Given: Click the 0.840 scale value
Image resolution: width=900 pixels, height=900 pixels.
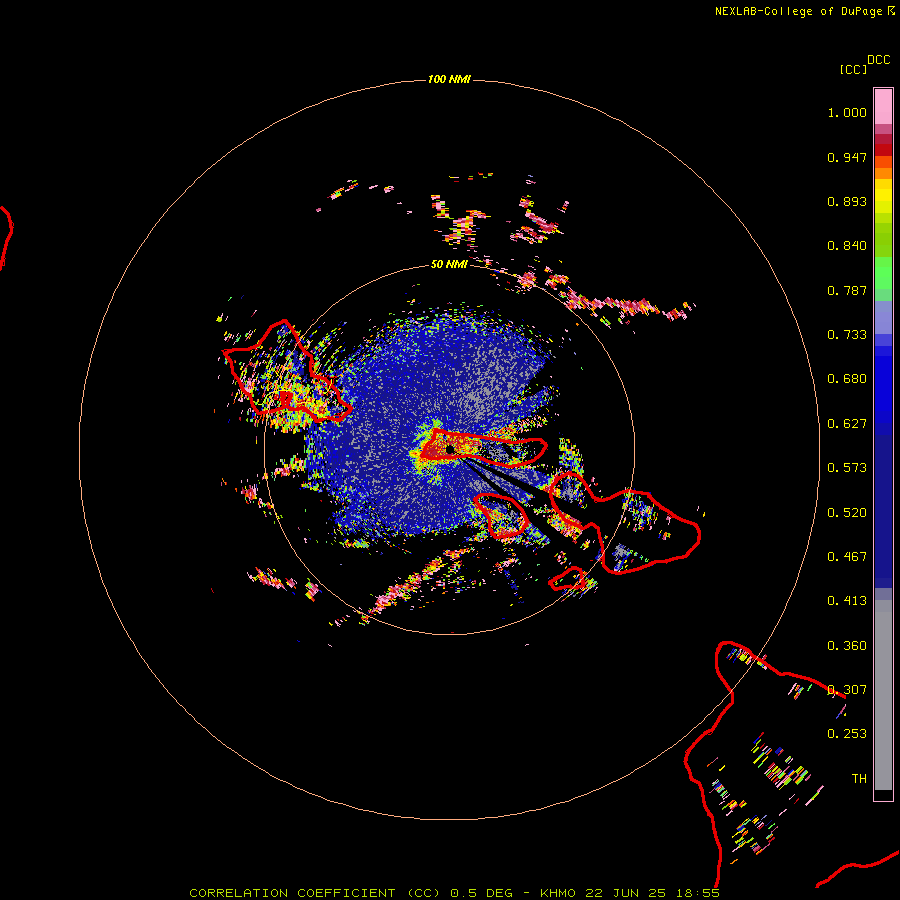Looking at the screenshot, I should [x=847, y=246].
